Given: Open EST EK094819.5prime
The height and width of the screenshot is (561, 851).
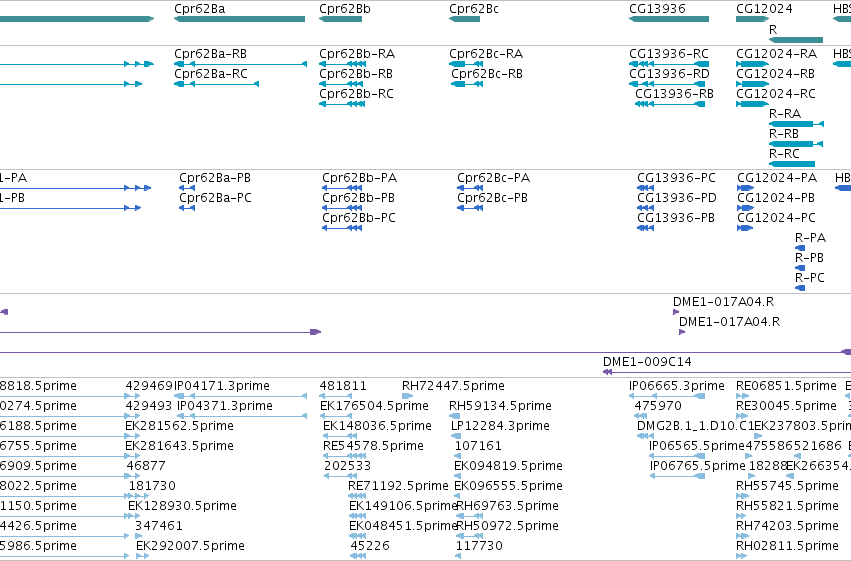Looking at the screenshot, I should [x=508, y=467].
